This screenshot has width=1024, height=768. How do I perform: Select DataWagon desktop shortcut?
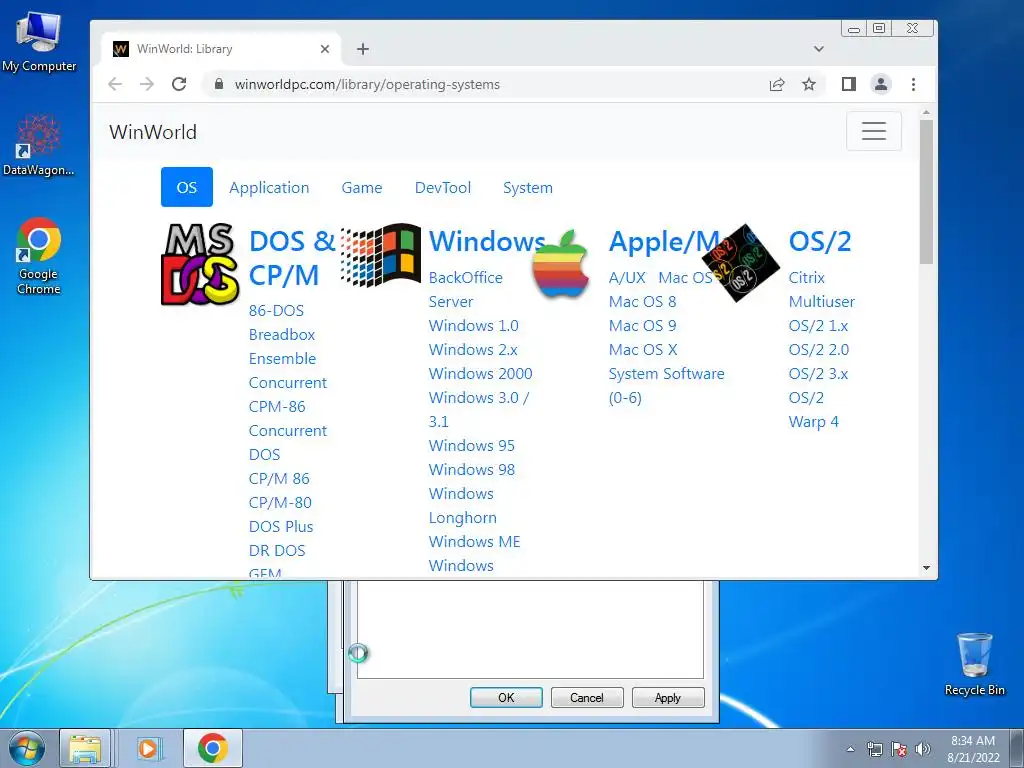point(39,145)
